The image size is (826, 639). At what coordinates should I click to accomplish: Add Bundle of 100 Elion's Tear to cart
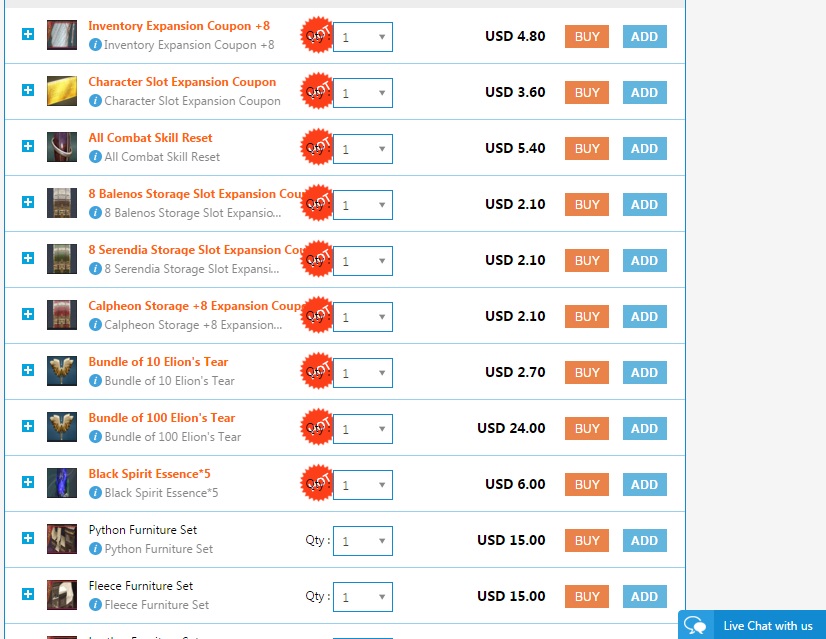coord(644,428)
